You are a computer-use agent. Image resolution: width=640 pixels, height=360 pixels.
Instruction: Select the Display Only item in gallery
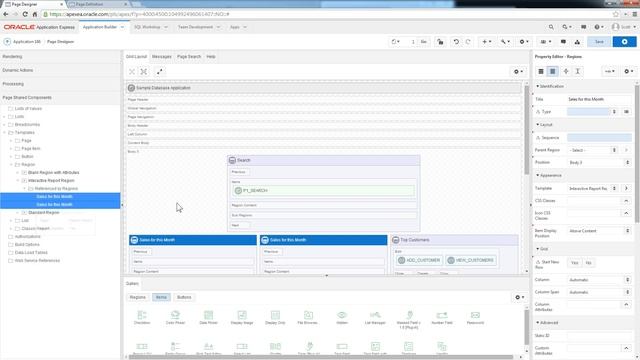click(x=275, y=318)
